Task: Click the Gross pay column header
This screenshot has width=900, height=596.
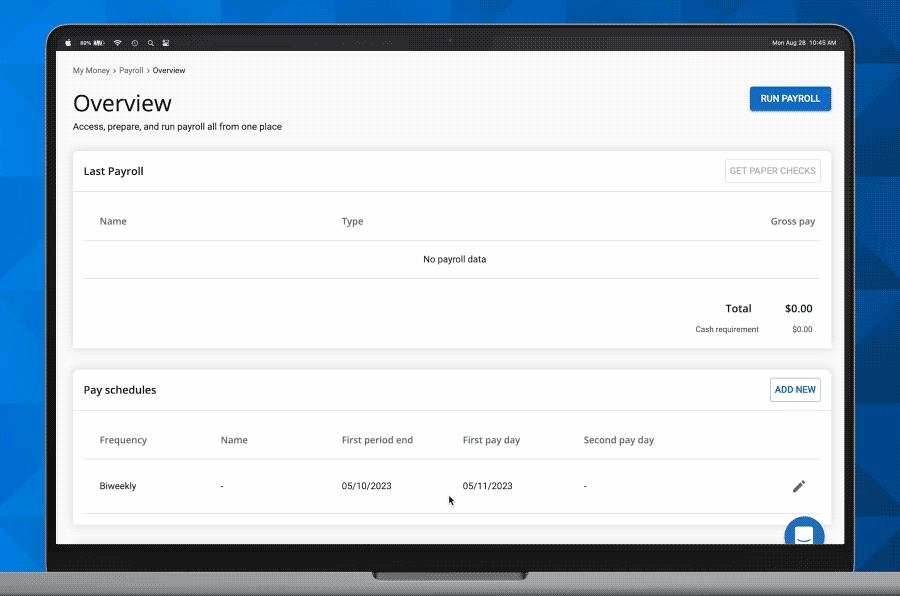Action: (792, 221)
